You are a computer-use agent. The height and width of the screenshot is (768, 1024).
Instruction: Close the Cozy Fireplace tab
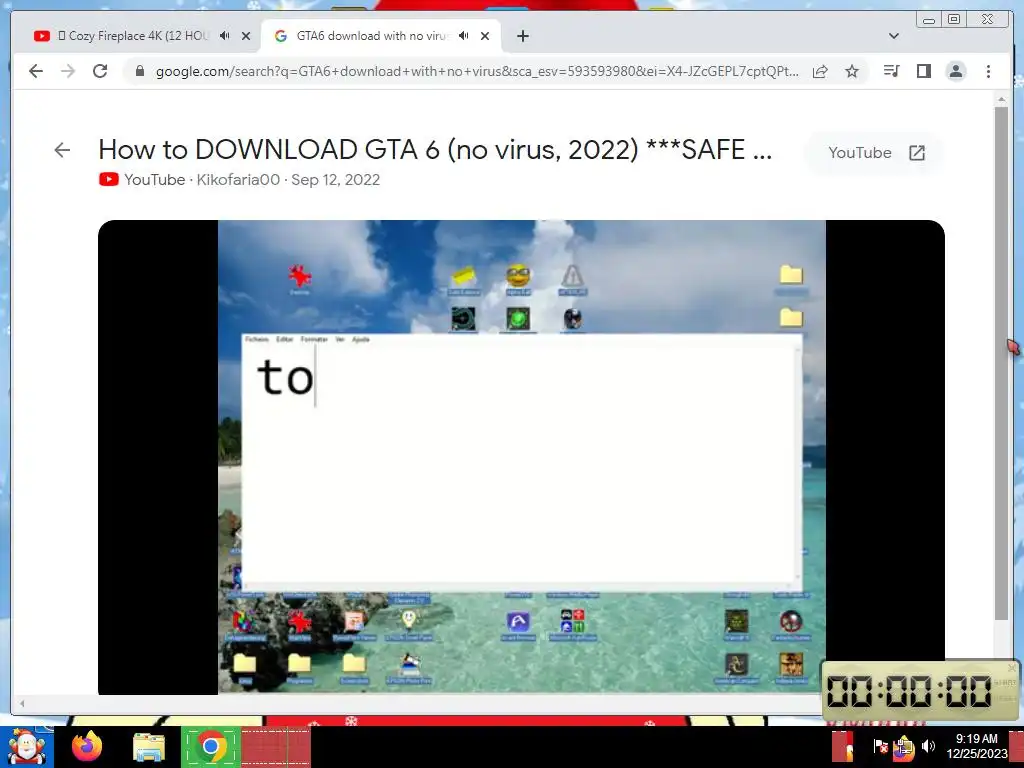point(246,36)
